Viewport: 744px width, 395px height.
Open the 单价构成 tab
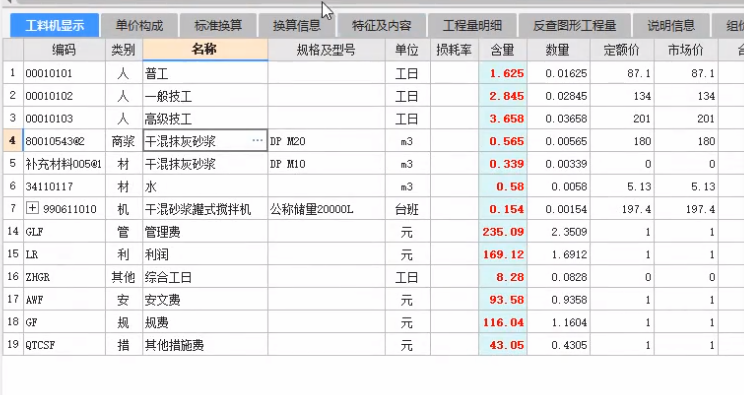140,26
